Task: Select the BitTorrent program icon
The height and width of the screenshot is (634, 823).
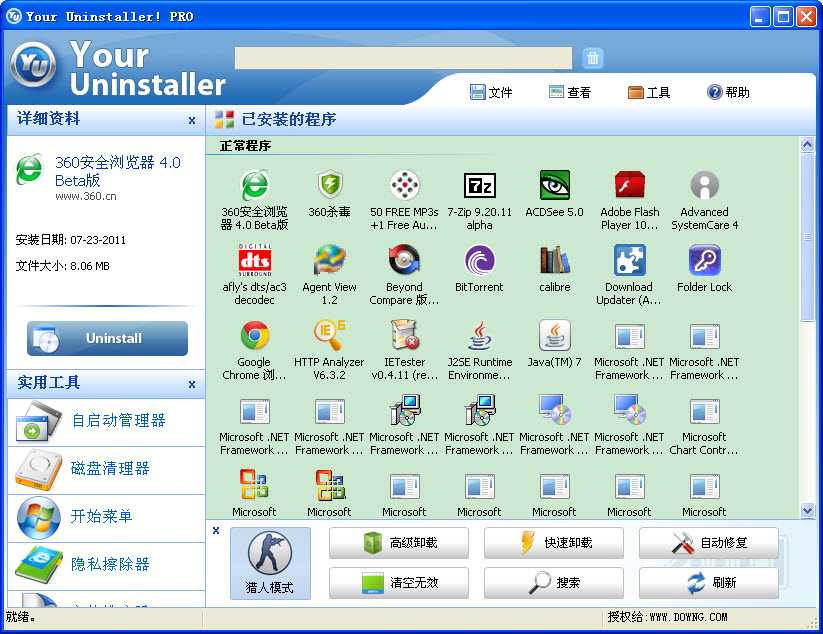Action: 479,261
